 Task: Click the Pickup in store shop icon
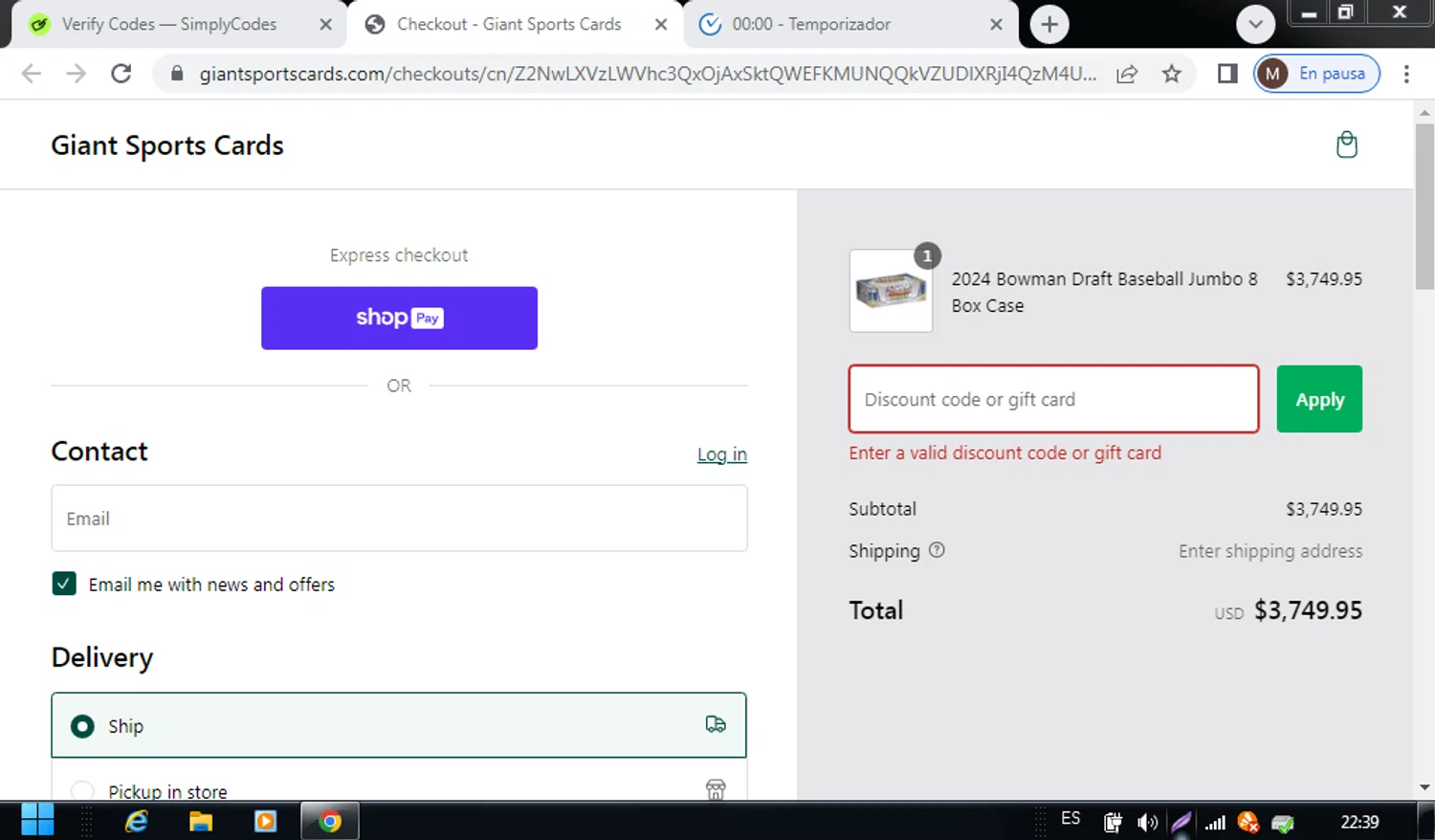point(716,789)
